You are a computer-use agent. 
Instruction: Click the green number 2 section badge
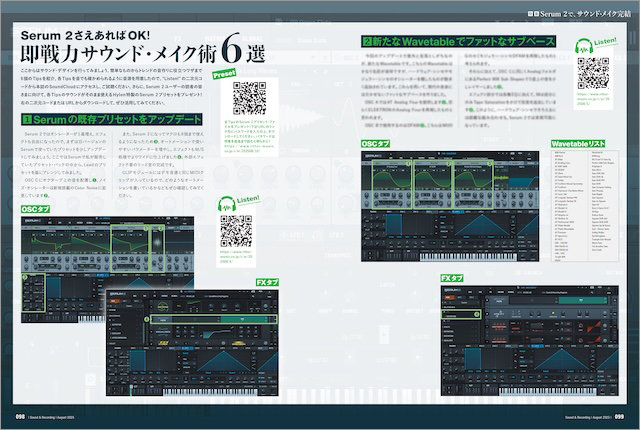tap(368, 43)
